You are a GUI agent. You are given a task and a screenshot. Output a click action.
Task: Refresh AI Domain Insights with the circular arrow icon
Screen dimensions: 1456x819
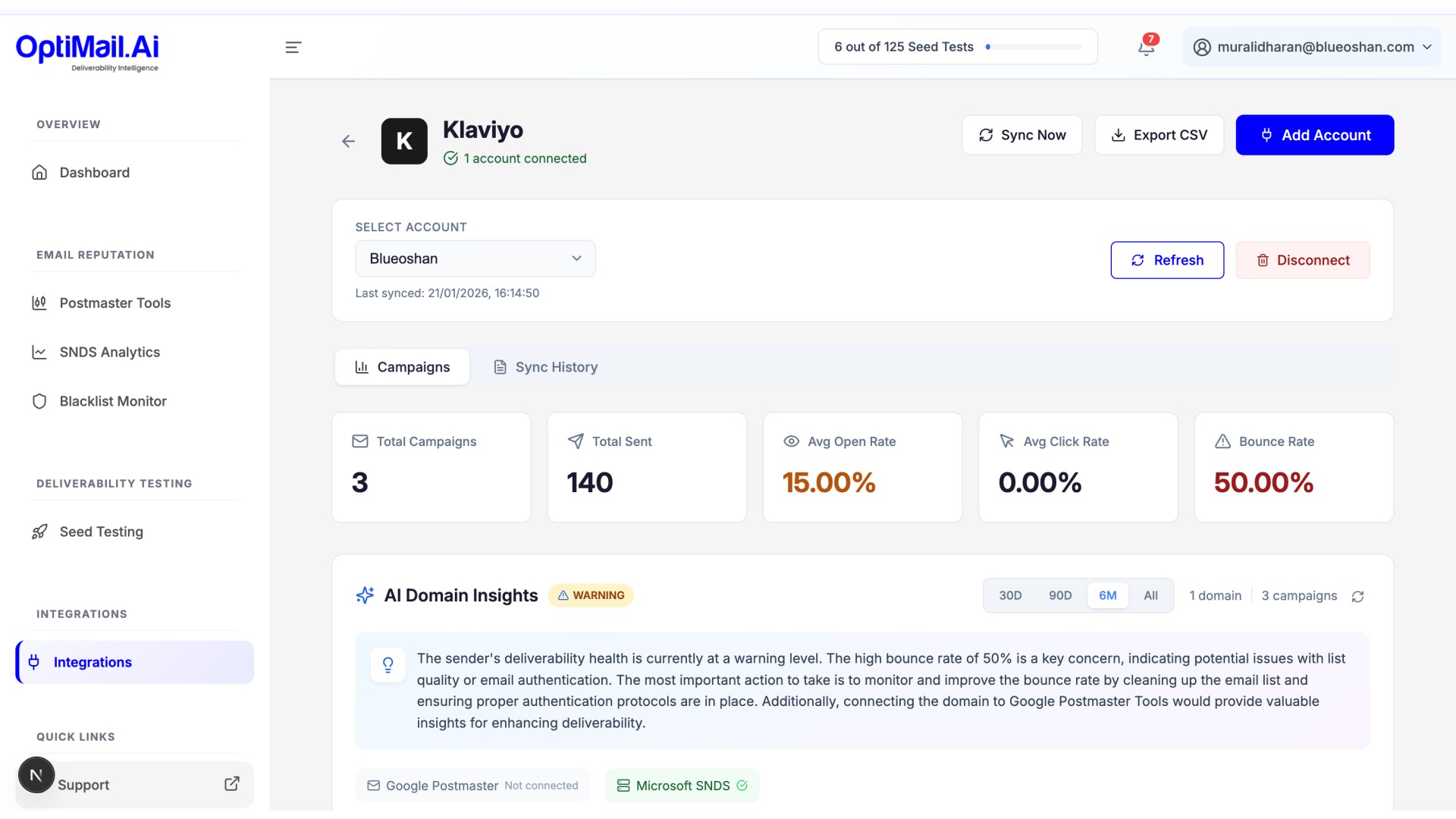coord(1357,597)
